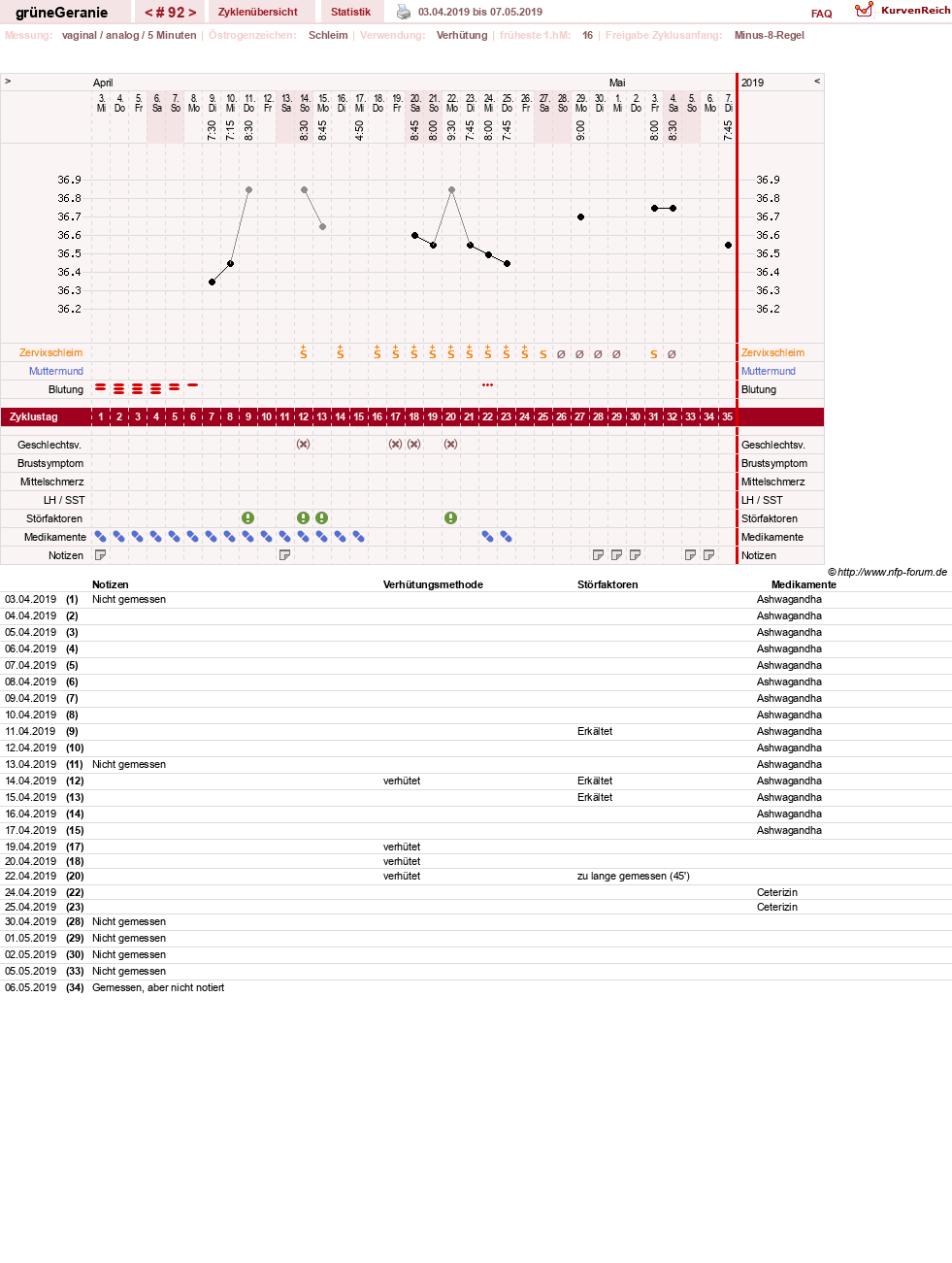The height and width of the screenshot is (1263, 952).
Task: Select the 36.85 temperature point on April 11
Action: (249, 190)
